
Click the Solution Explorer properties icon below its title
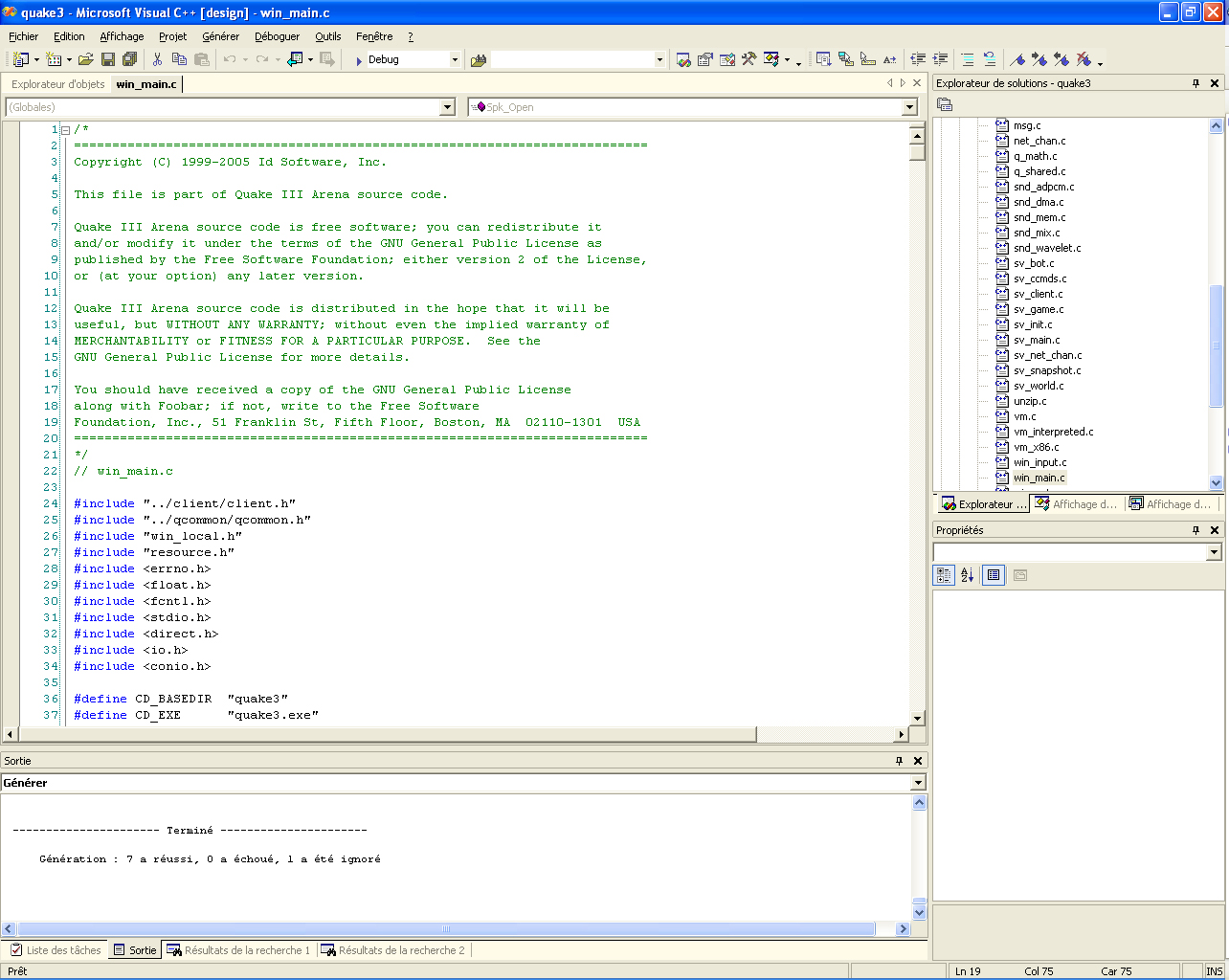(945, 104)
